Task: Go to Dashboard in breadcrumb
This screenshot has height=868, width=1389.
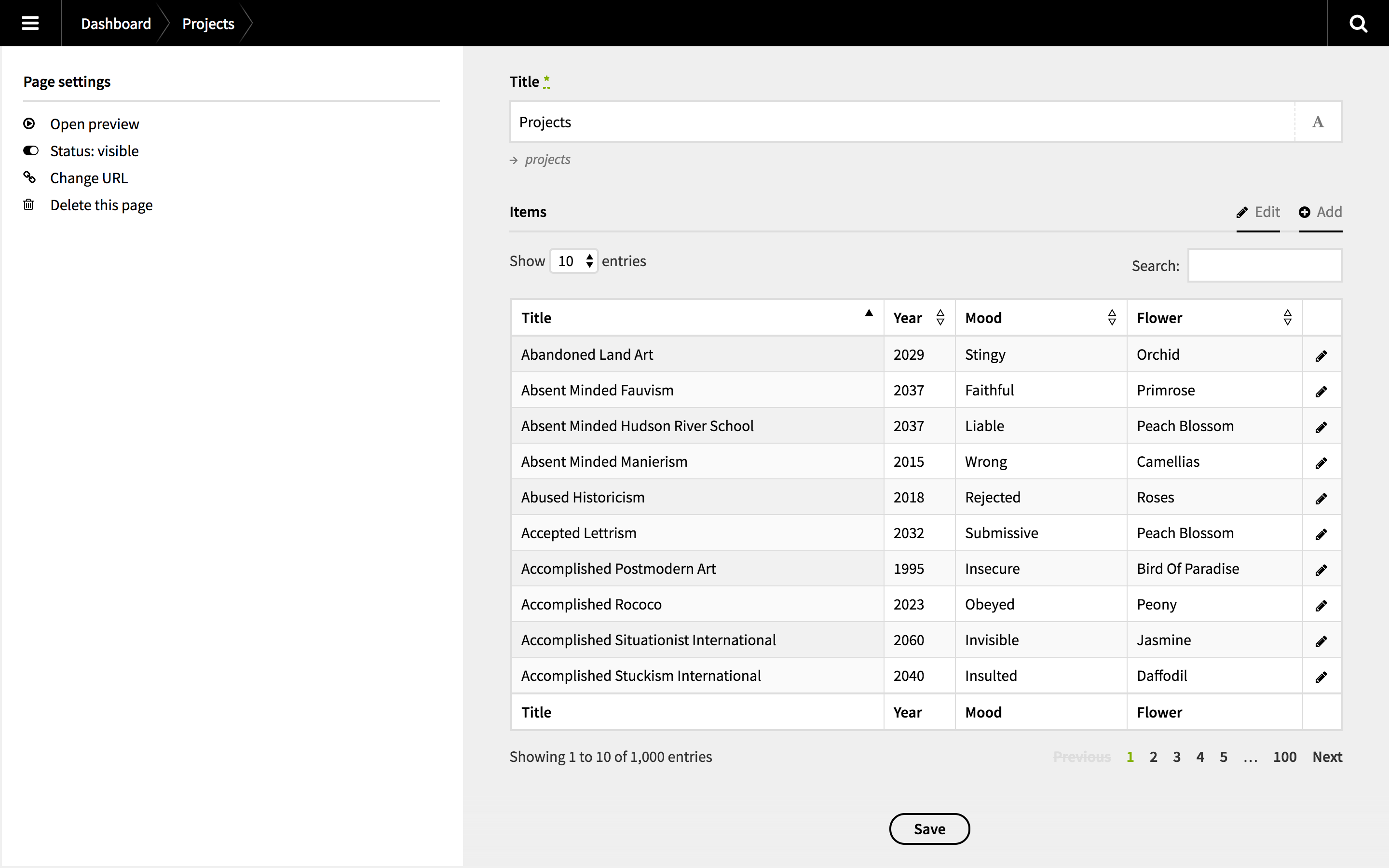Action: tap(116, 24)
